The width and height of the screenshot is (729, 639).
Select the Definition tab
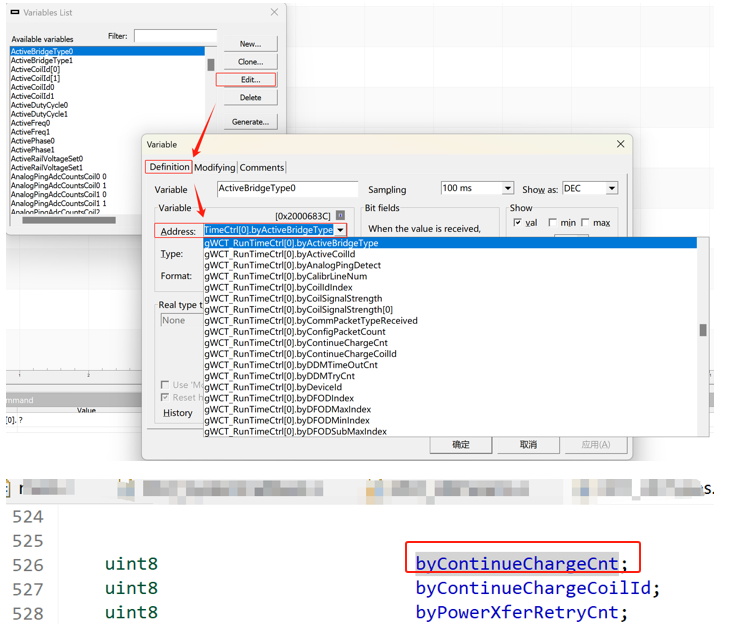tap(169, 168)
